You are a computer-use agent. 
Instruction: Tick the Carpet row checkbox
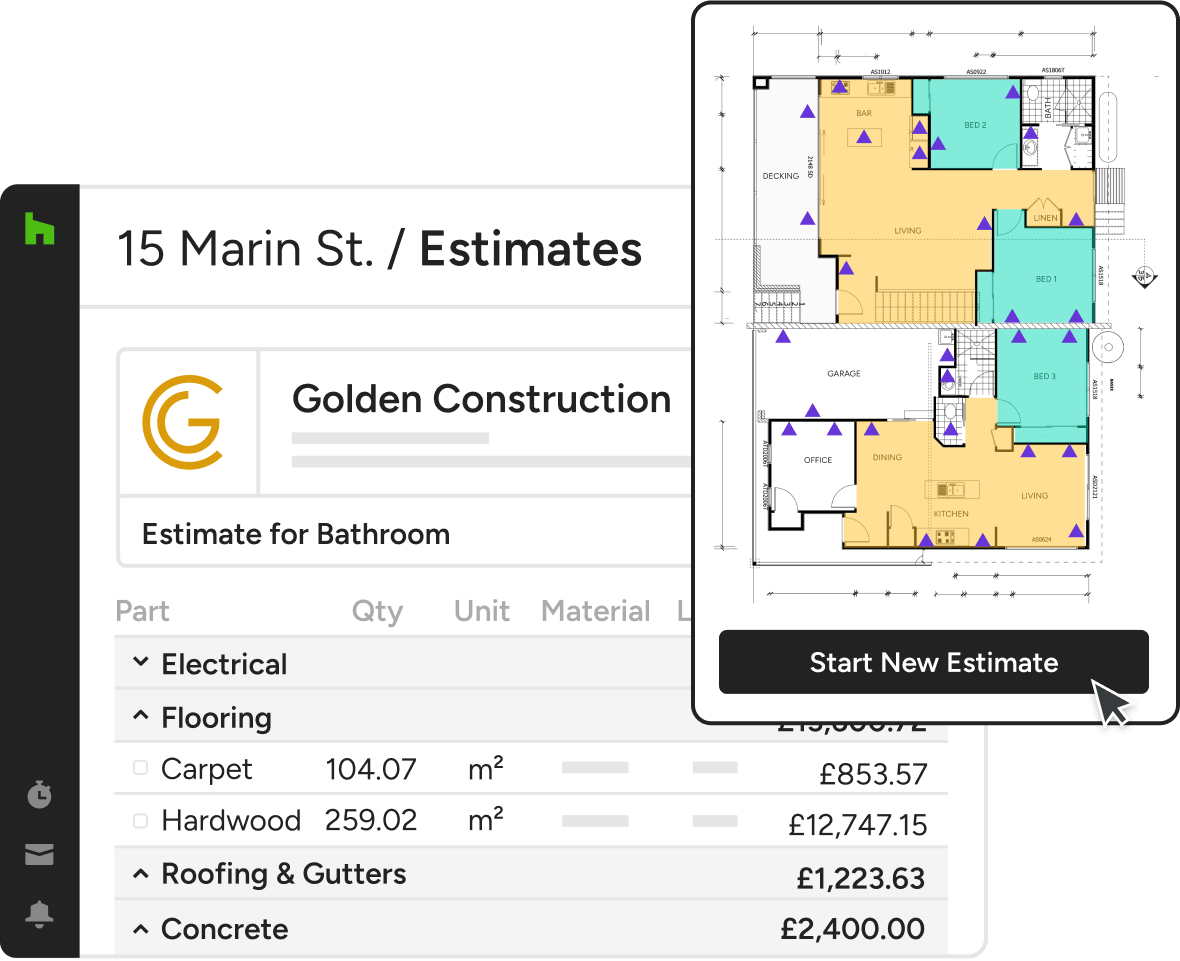pos(141,768)
